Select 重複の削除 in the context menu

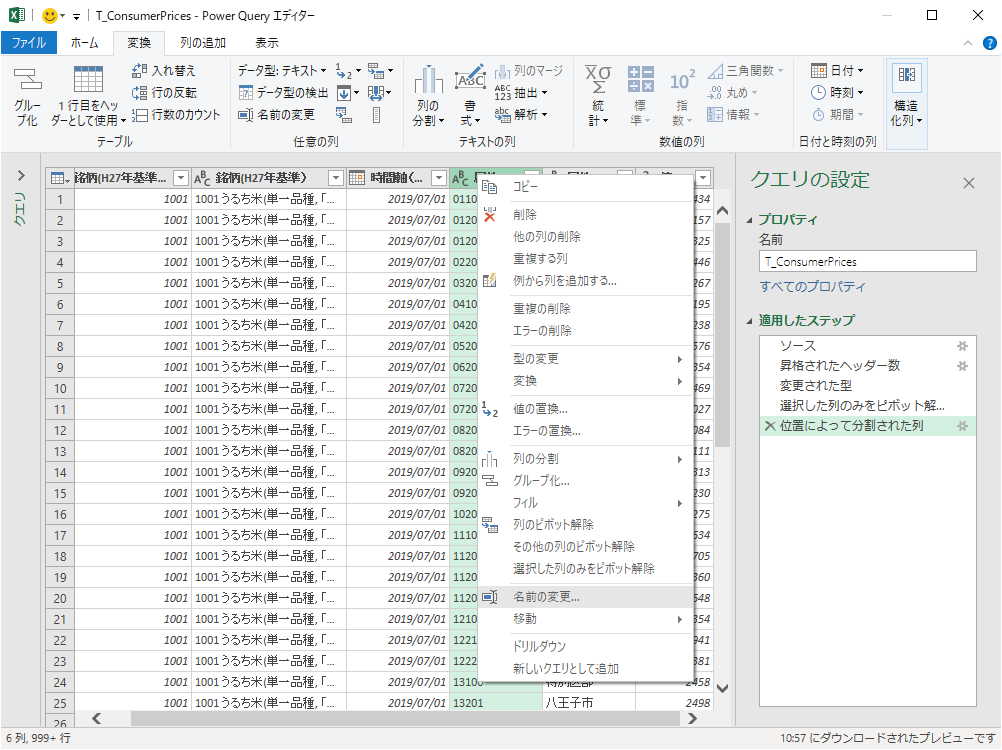[x=542, y=309]
